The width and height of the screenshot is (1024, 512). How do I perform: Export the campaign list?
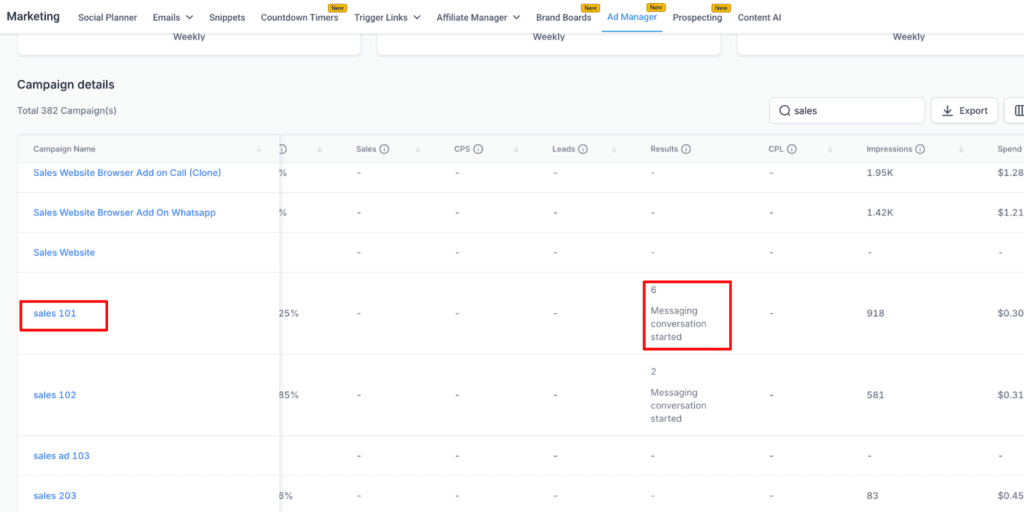[964, 111]
